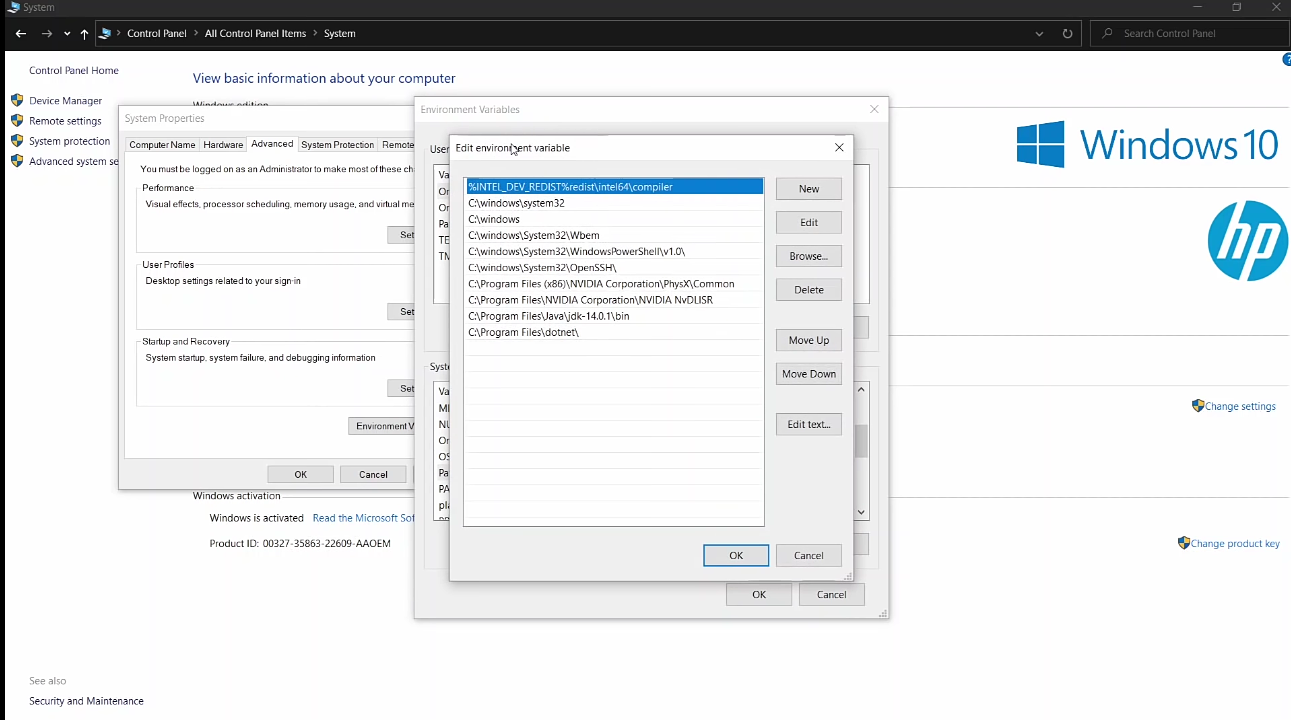Close the Edit environment variable dialog
Viewport: 1291px width, 720px height.
click(x=839, y=147)
